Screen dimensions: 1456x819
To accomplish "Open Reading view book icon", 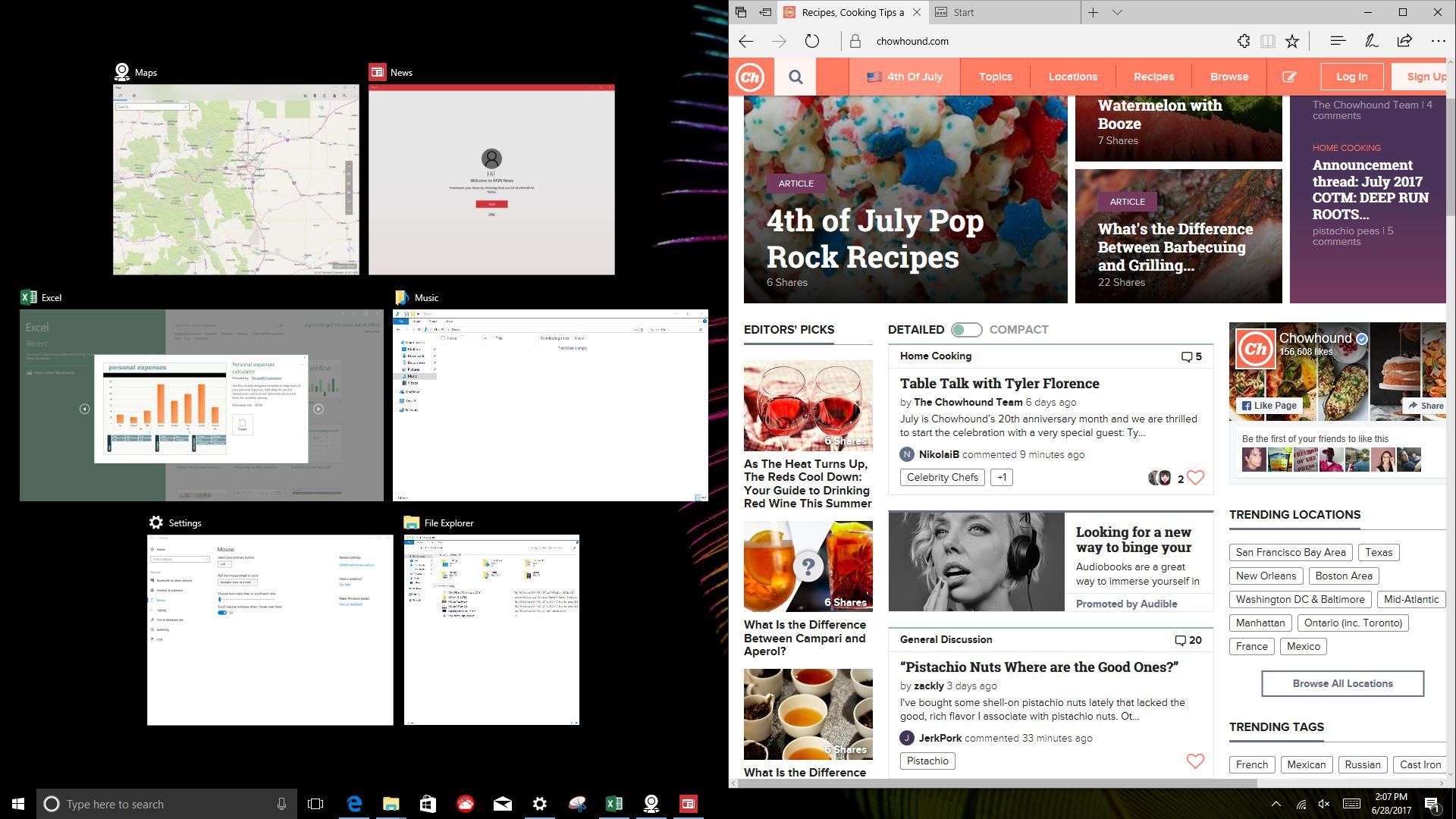I will click(x=1268, y=41).
